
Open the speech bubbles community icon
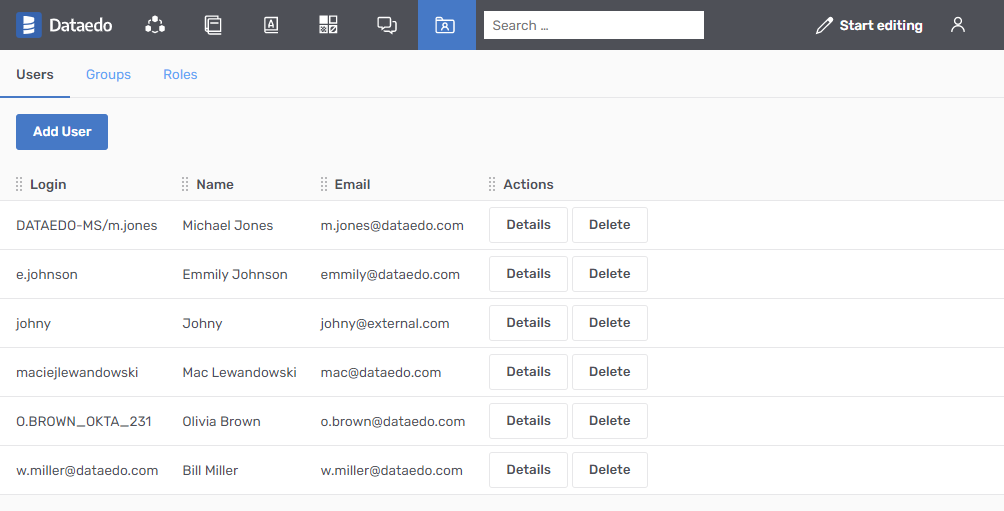coord(387,25)
